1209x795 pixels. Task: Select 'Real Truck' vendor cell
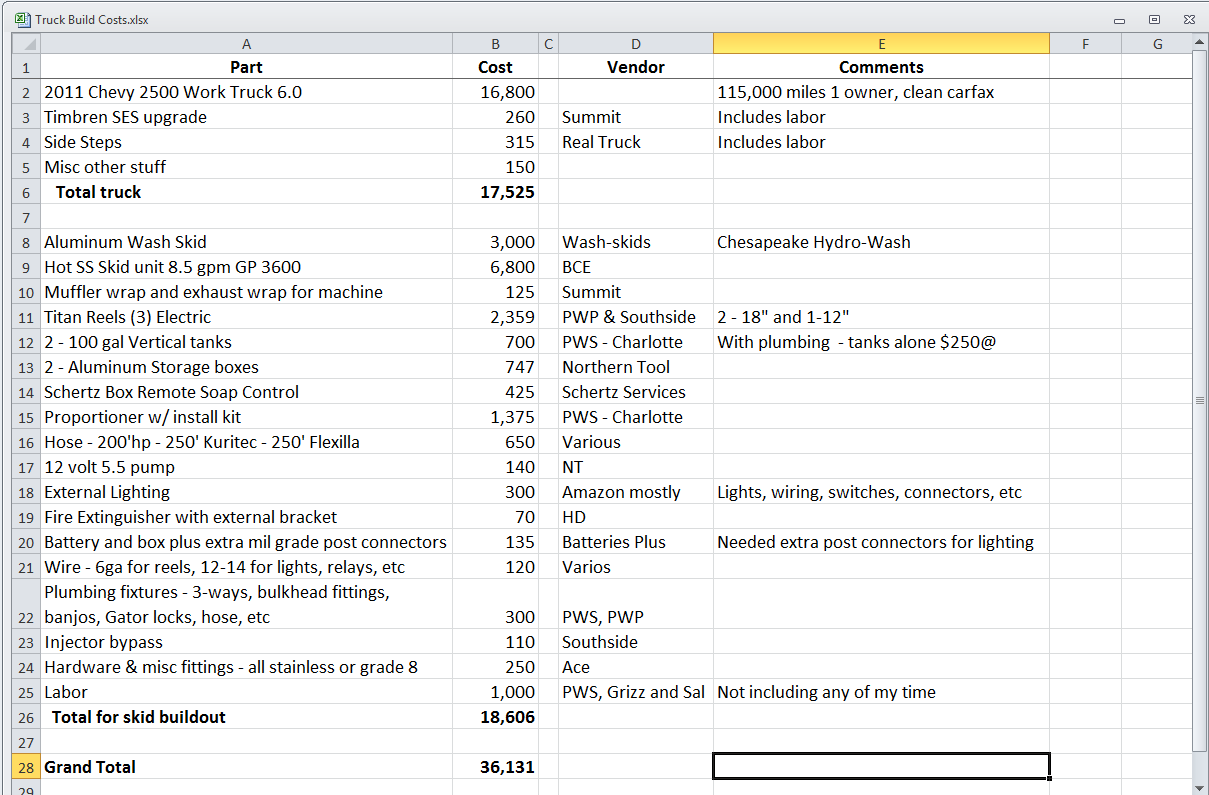click(636, 142)
